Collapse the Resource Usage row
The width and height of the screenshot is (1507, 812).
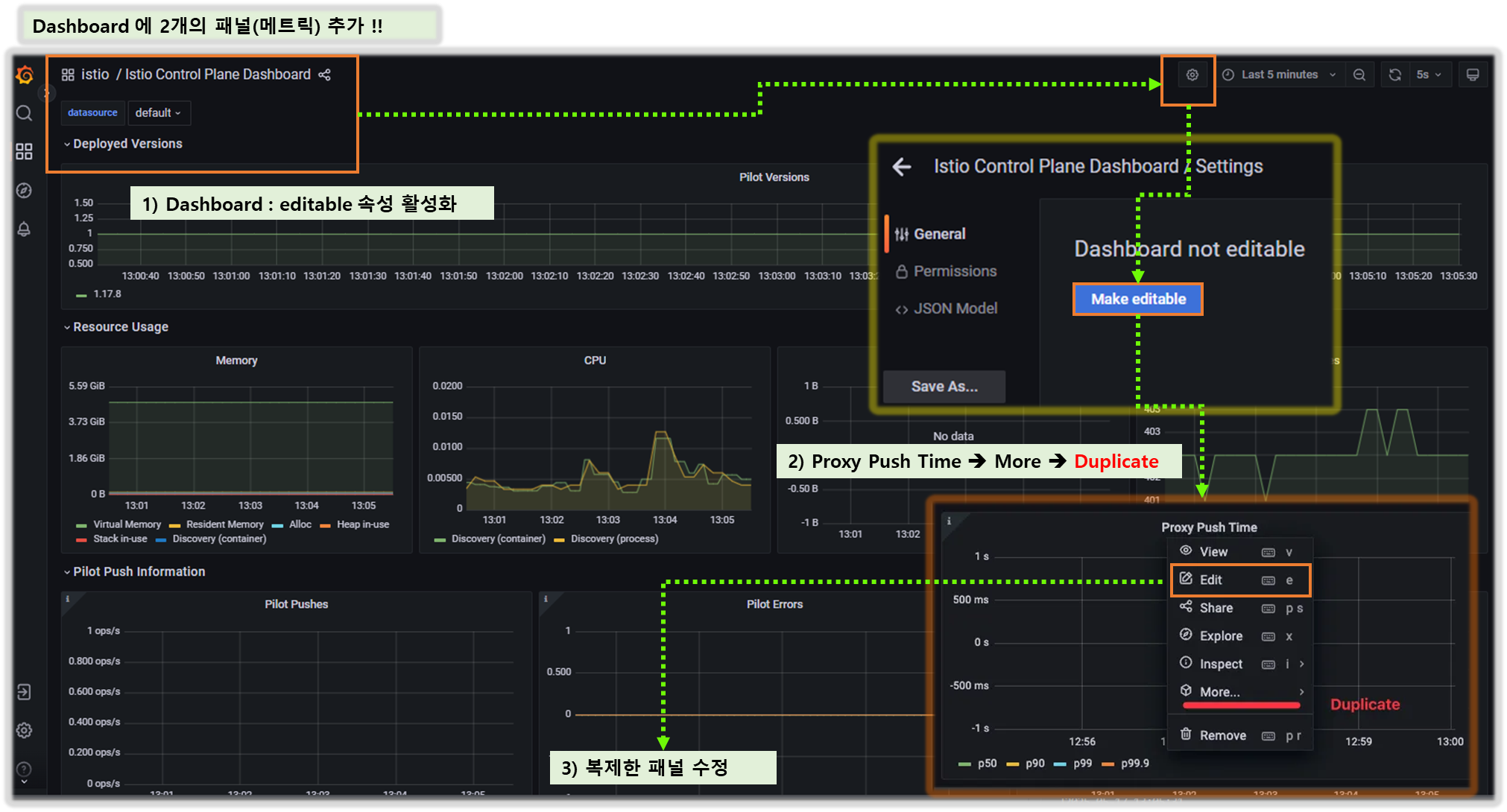click(120, 327)
